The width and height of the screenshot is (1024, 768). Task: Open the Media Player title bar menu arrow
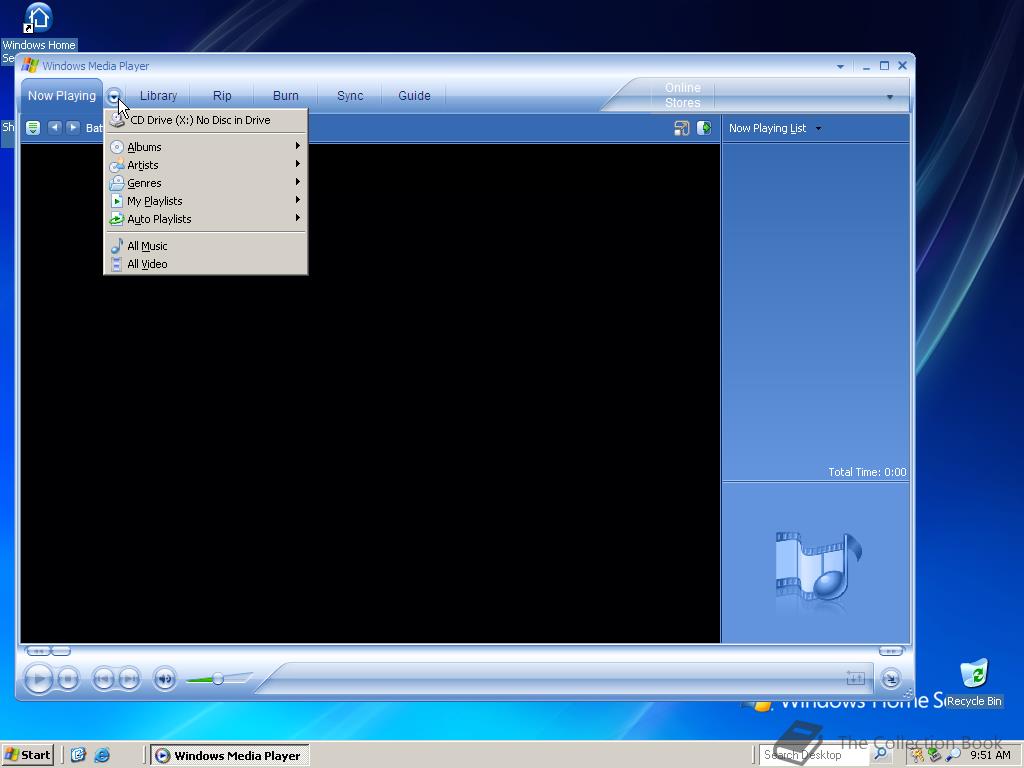(x=840, y=67)
